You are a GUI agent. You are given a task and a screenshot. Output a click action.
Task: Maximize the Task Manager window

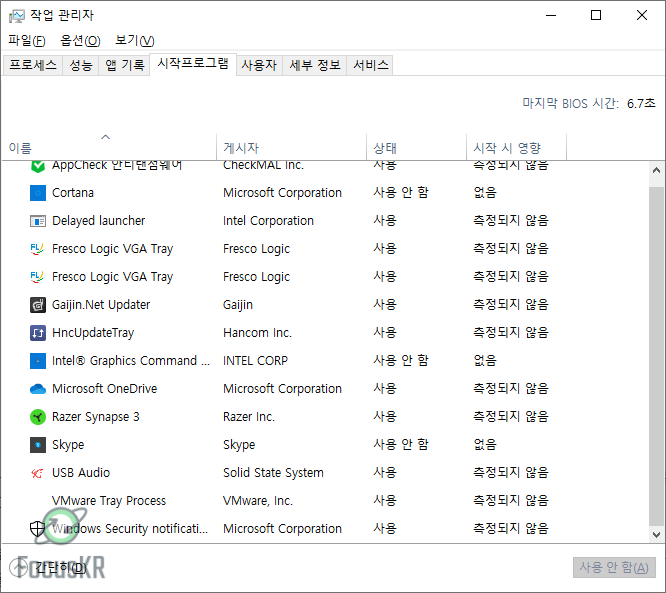(x=596, y=16)
